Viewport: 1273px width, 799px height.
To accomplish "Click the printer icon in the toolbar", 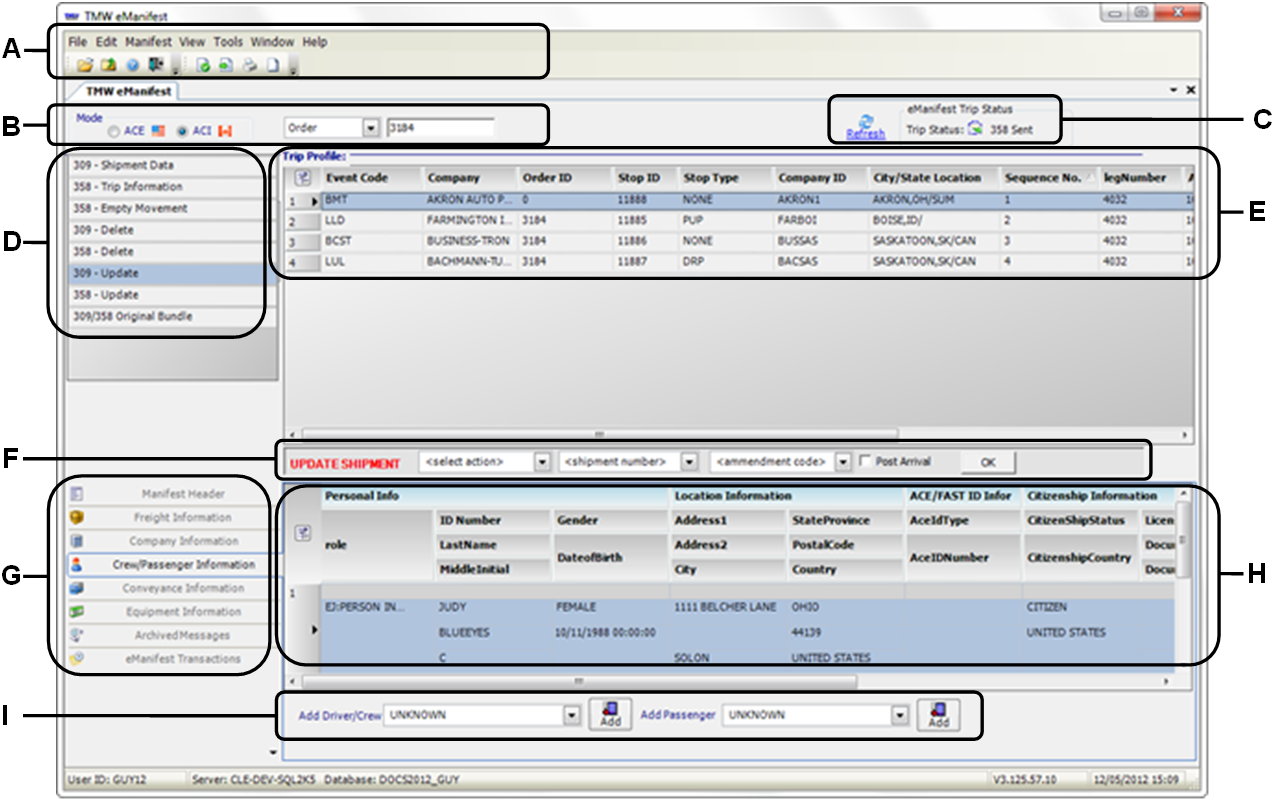I will pyautogui.click(x=249, y=66).
